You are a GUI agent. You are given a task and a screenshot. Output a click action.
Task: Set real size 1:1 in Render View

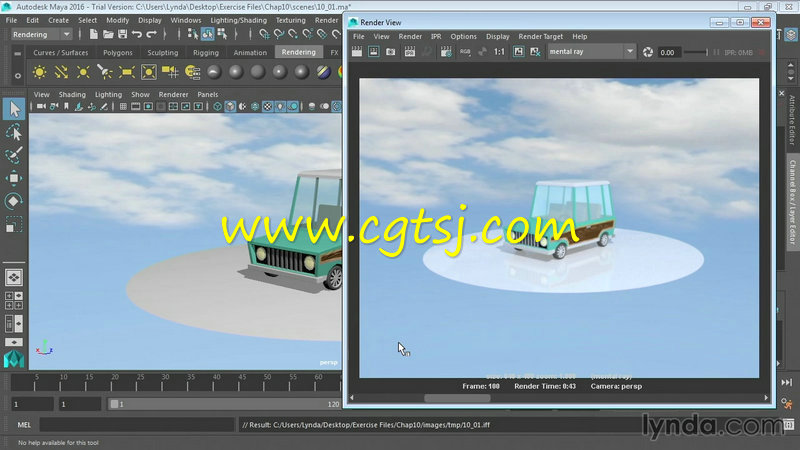coord(499,52)
